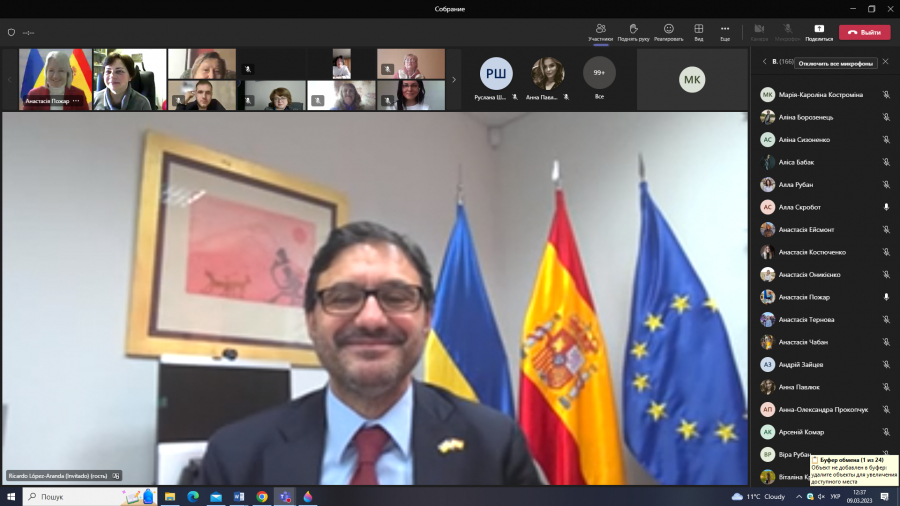Screen dimensions: 900x506
Task: Click the АЗ avatar of Андрій Зайцев
Action: [767, 364]
